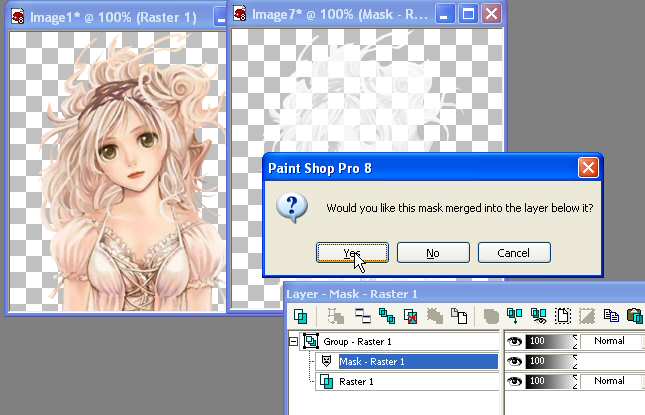Click the Delete Layer icon with red X
The width and height of the screenshot is (645, 415).
coord(411,316)
